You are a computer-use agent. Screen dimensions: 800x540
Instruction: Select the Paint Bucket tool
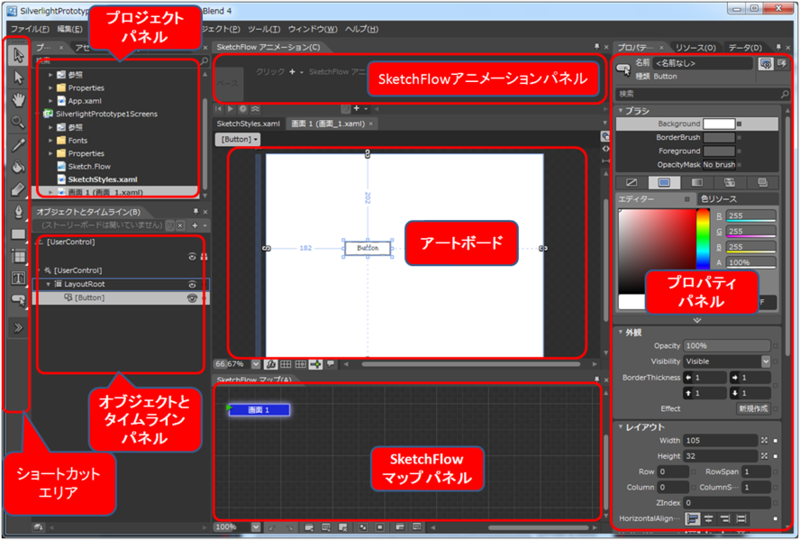click(18, 167)
